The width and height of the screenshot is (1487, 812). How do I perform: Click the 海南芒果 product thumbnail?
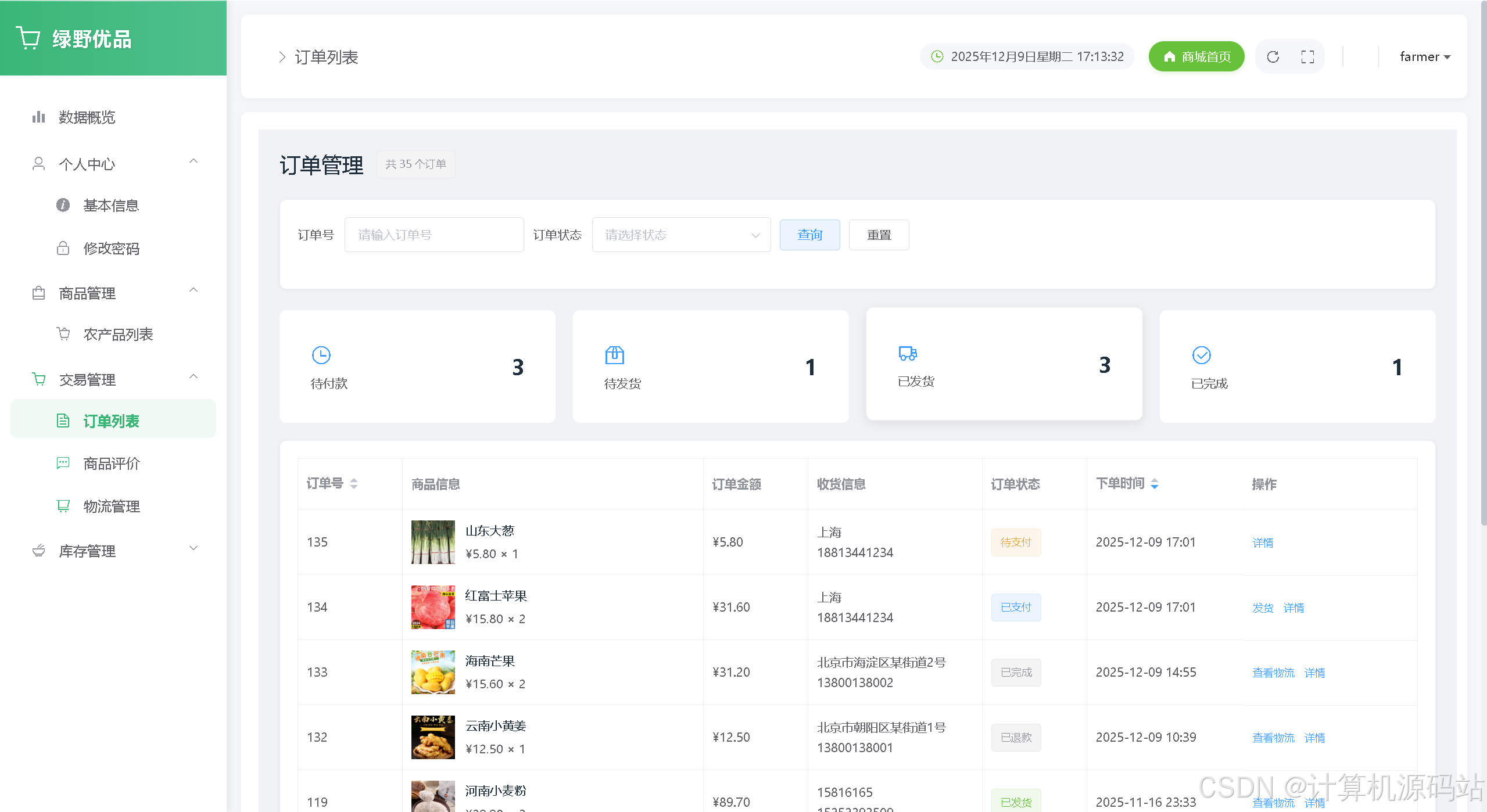click(433, 672)
